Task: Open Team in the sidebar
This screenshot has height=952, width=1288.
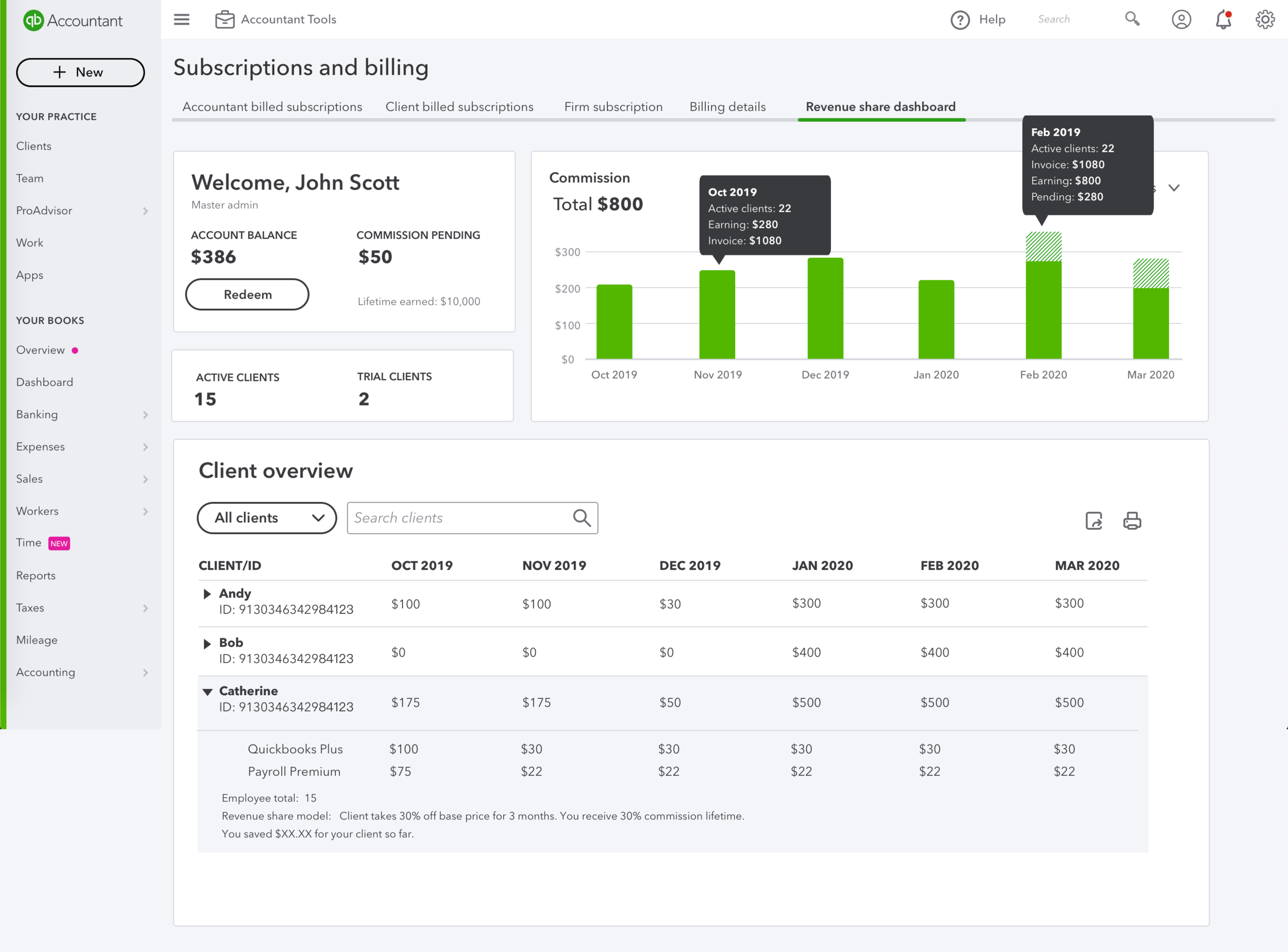Action: click(x=29, y=178)
